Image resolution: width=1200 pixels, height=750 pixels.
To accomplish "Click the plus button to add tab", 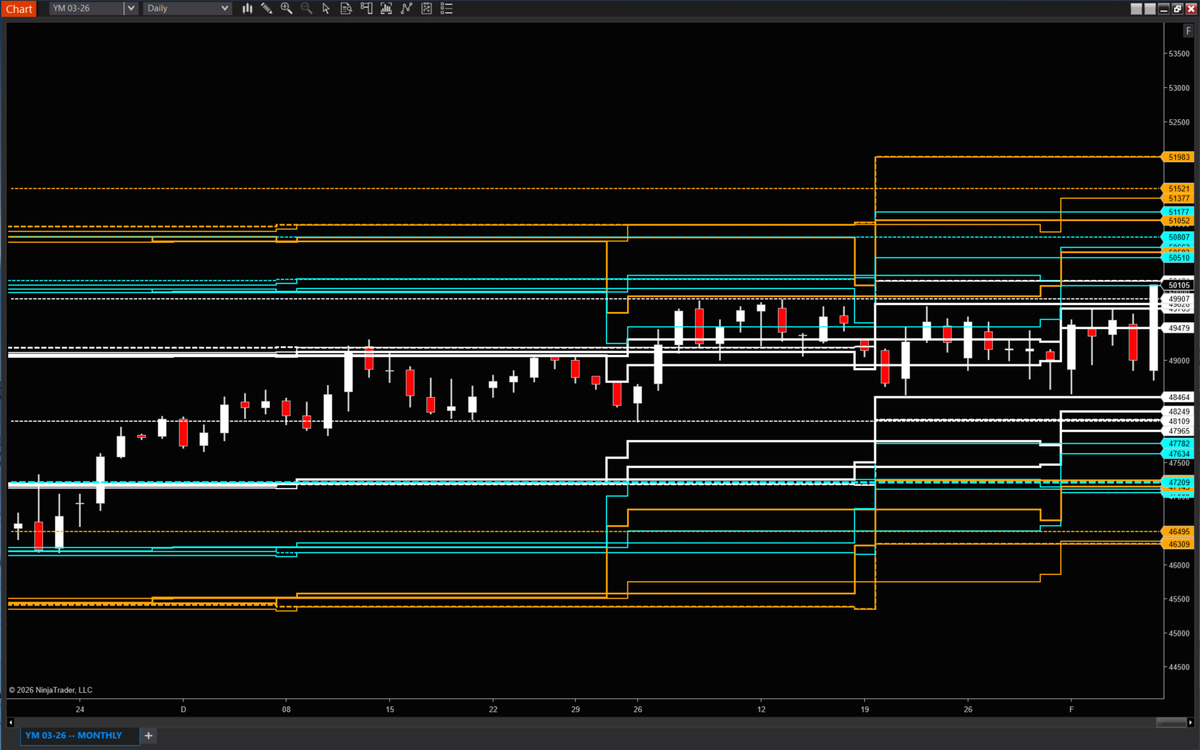I will tap(148, 735).
